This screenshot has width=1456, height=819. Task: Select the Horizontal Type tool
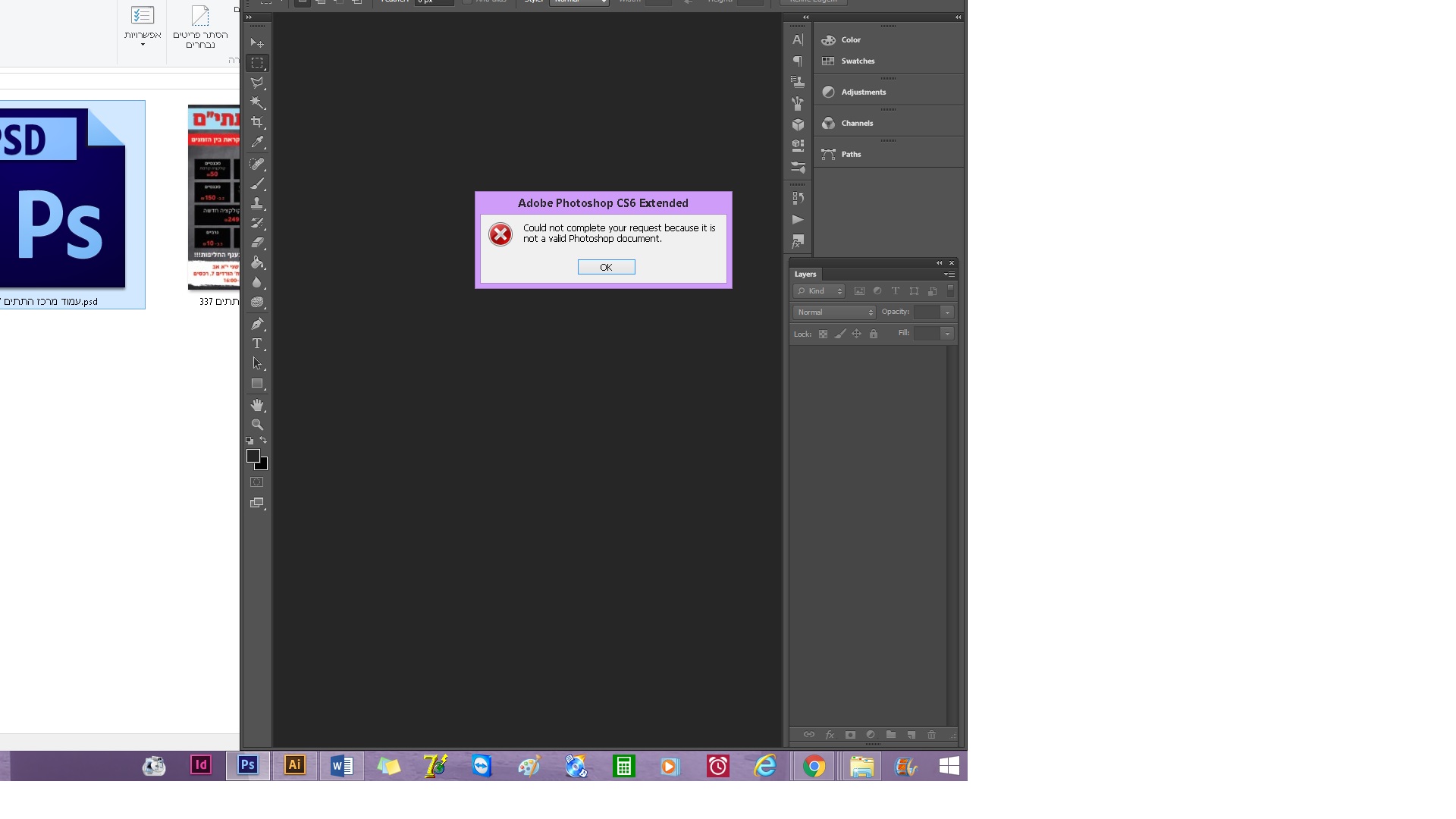point(257,344)
